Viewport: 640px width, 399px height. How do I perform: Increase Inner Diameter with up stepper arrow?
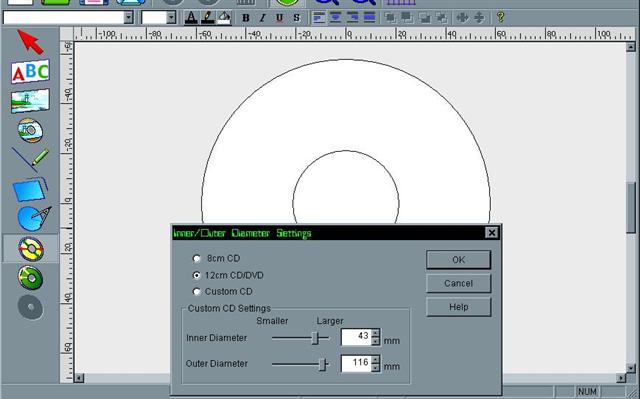[x=376, y=333]
